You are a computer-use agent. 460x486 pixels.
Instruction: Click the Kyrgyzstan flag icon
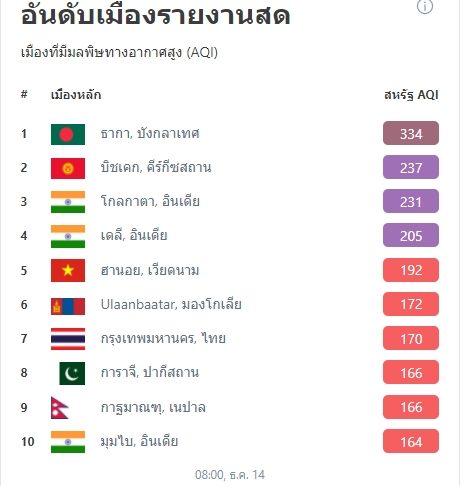point(68,168)
